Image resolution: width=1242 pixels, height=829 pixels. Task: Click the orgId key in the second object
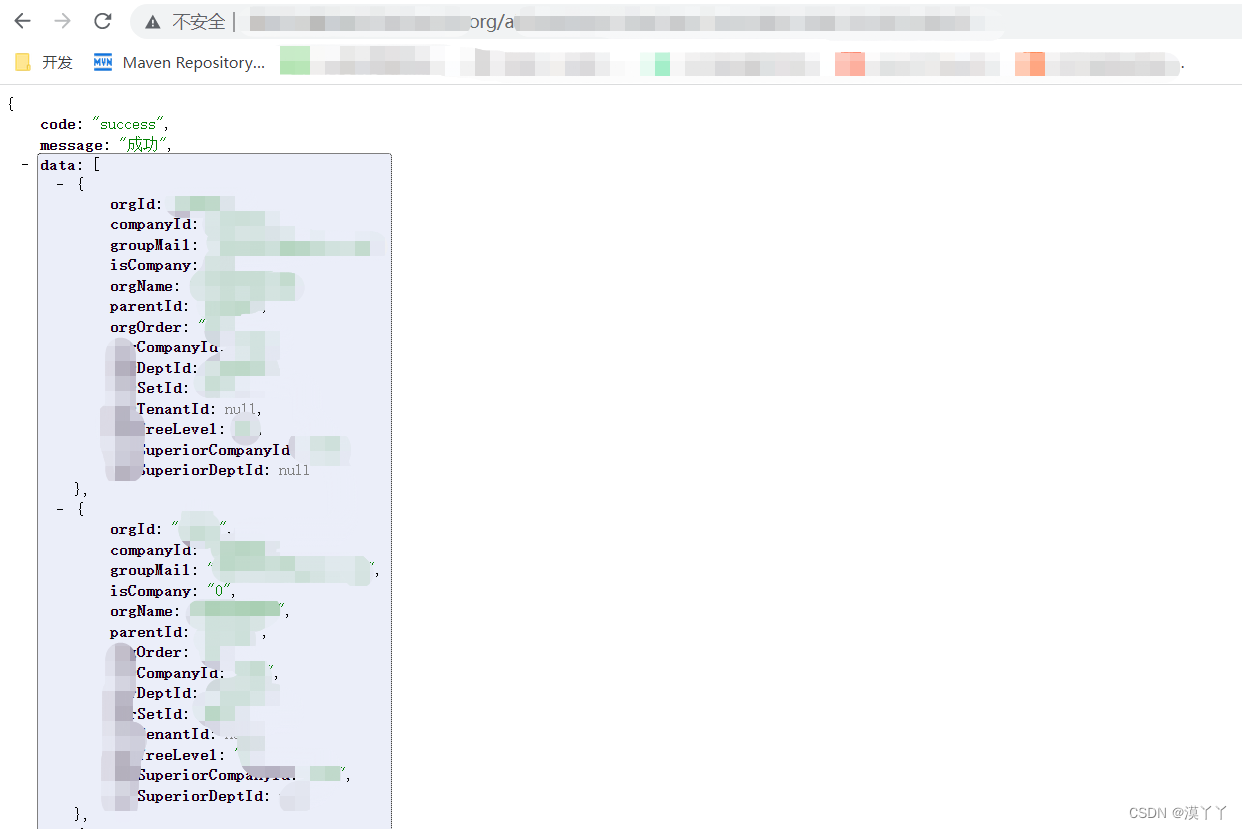136,529
